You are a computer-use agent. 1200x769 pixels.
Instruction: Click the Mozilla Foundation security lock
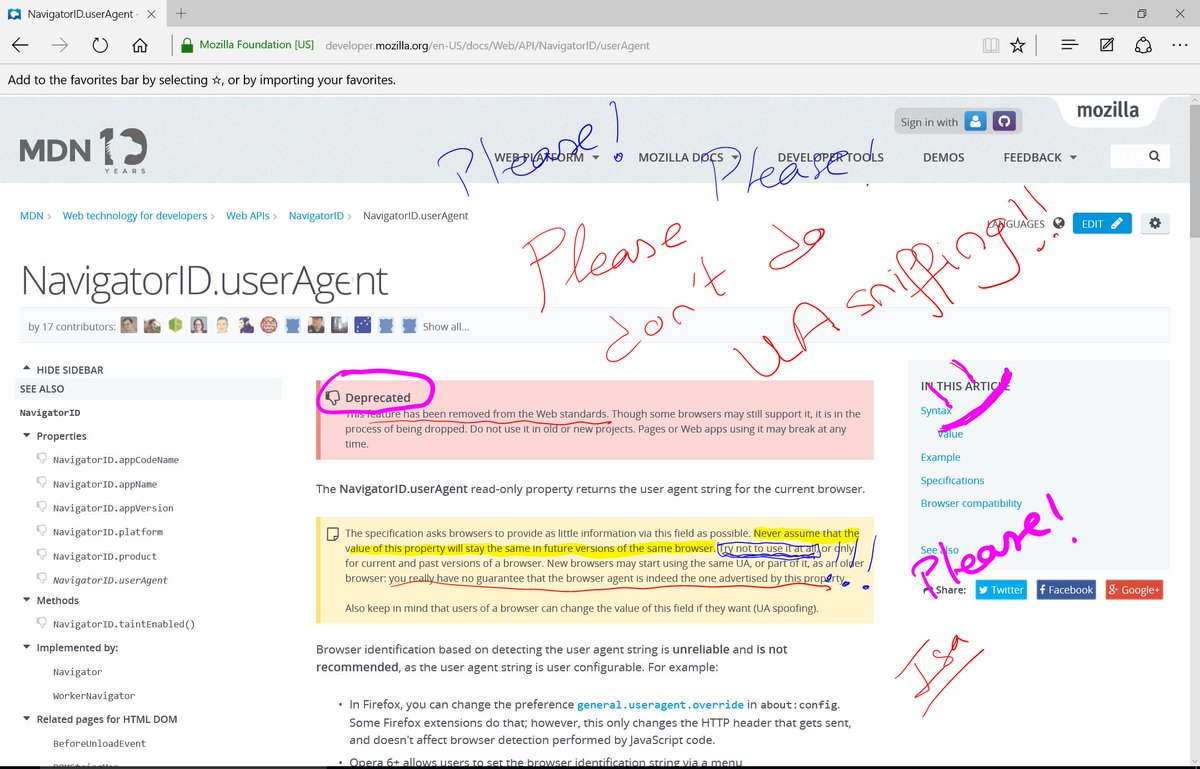(x=185, y=45)
